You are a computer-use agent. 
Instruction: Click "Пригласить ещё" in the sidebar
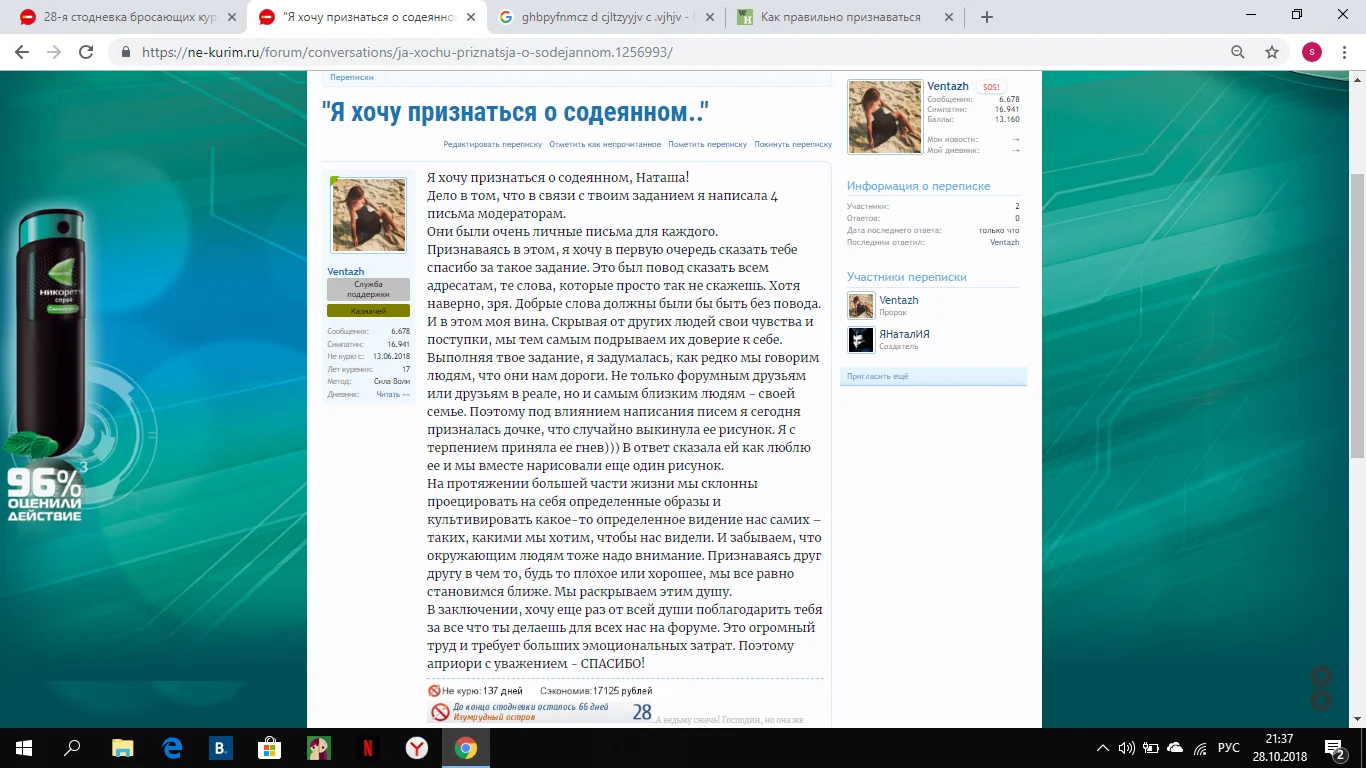877,376
